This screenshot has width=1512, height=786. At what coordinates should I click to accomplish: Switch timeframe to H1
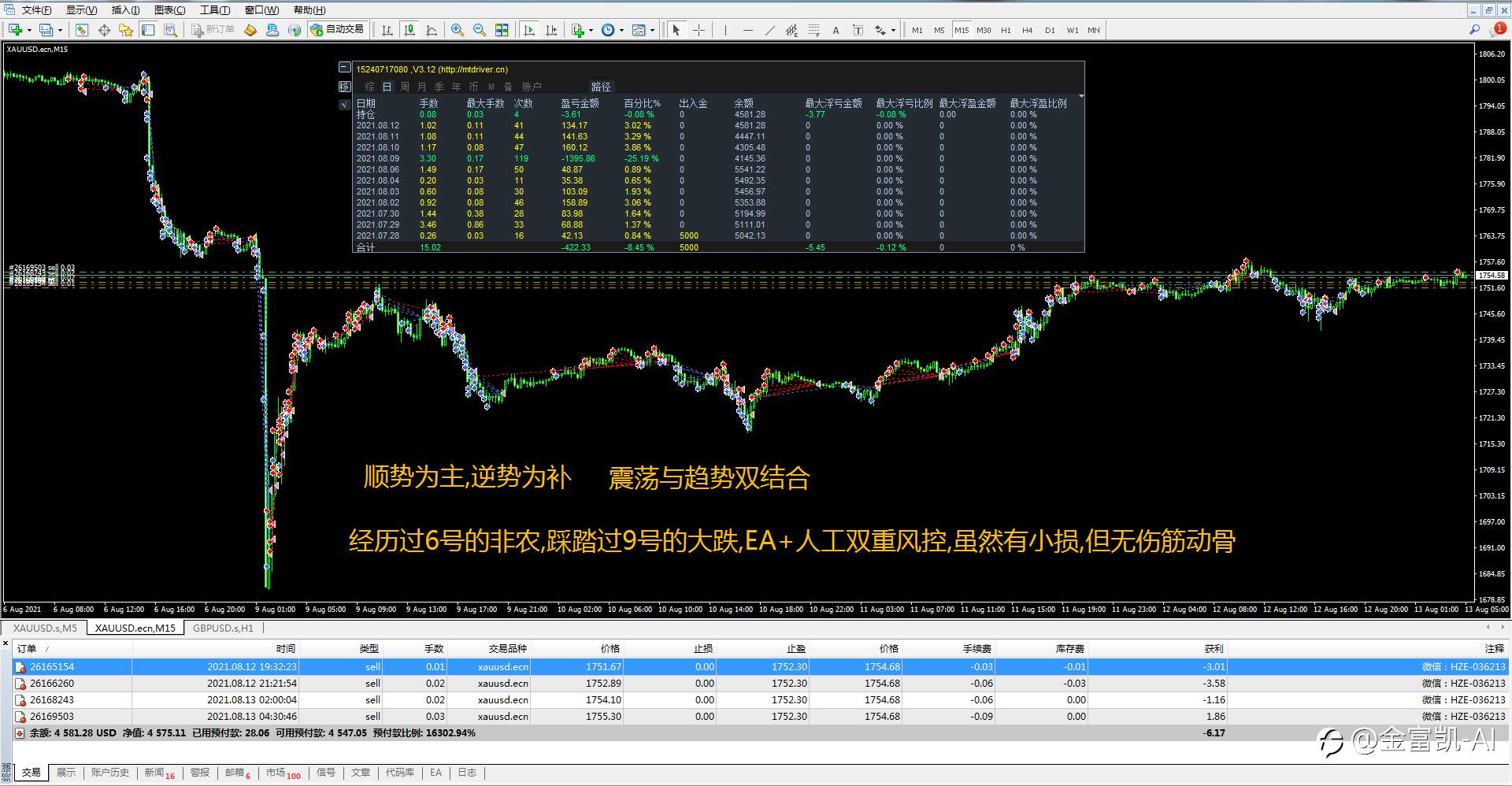pos(1006,30)
